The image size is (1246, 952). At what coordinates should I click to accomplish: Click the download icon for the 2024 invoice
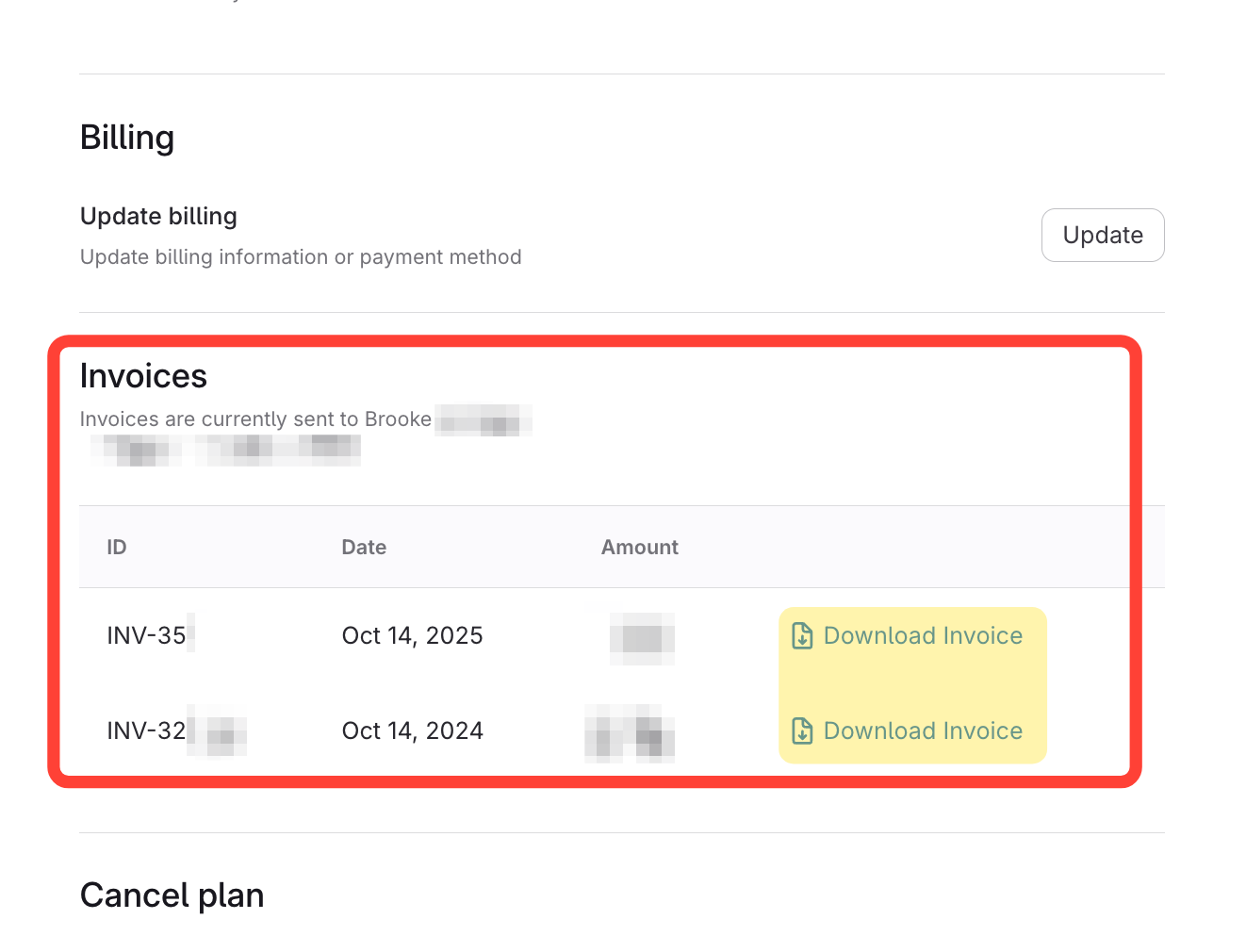coord(802,731)
